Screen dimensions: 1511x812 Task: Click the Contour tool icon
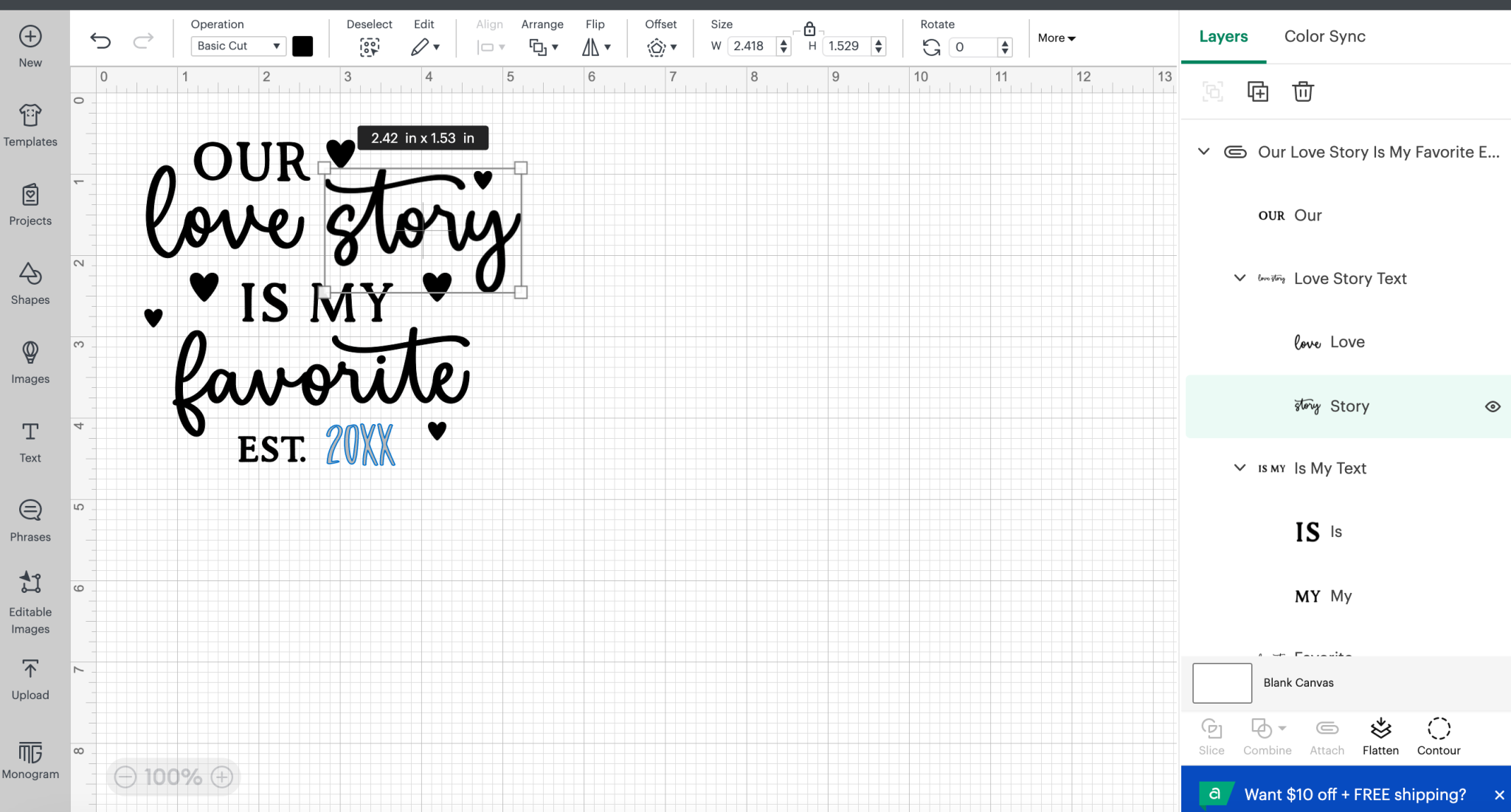click(x=1439, y=728)
